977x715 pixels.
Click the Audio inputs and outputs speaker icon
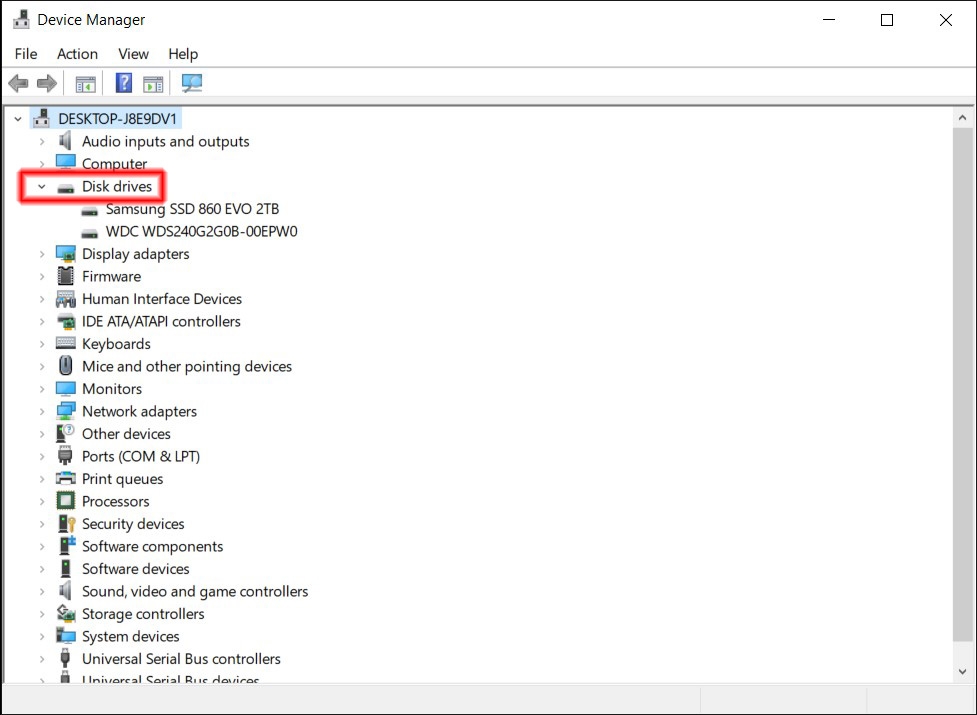click(x=65, y=141)
